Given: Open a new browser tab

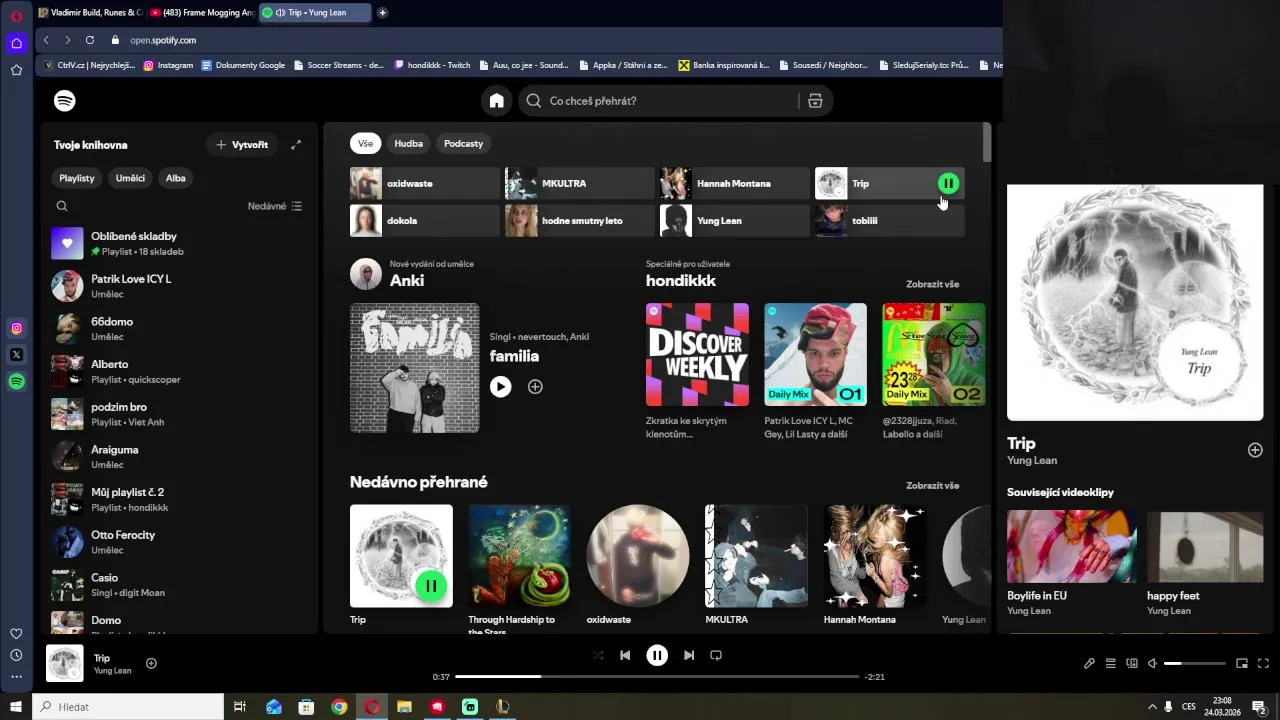Looking at the screenshot, I should [382, 13].
